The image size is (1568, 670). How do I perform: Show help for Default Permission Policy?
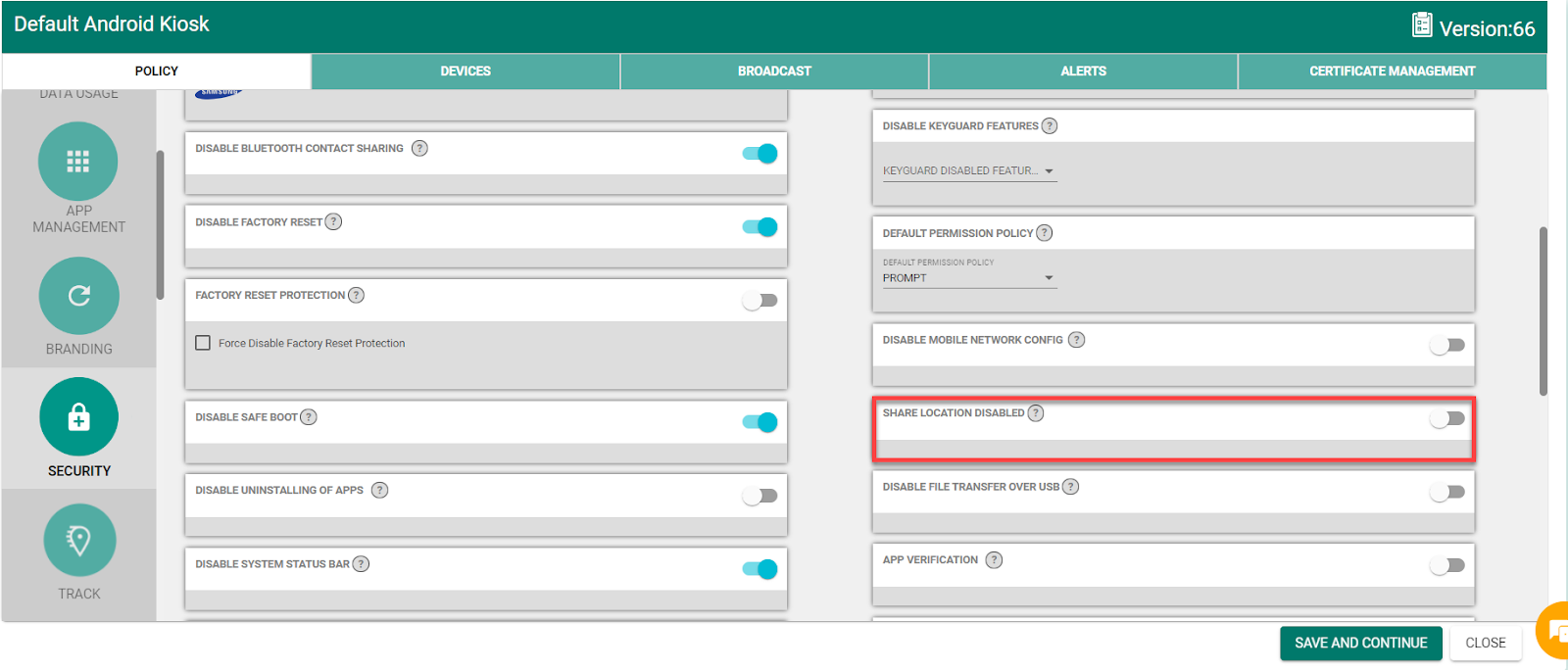(x=1045, y=233)
